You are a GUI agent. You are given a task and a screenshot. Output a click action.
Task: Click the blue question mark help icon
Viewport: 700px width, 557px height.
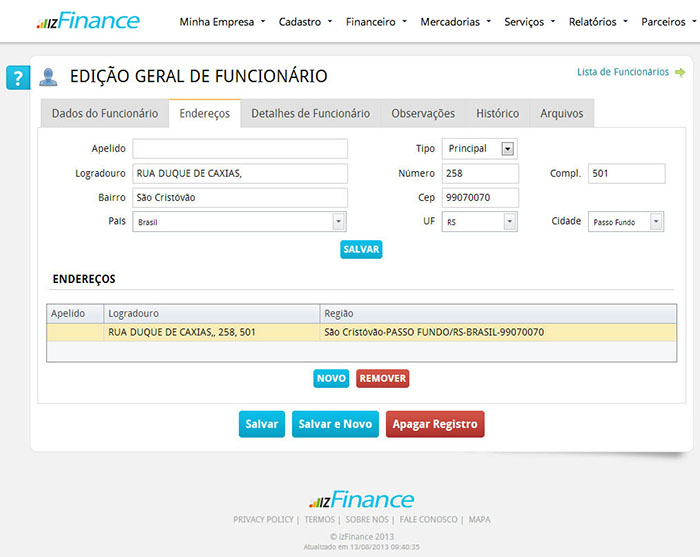pos(16,78)
